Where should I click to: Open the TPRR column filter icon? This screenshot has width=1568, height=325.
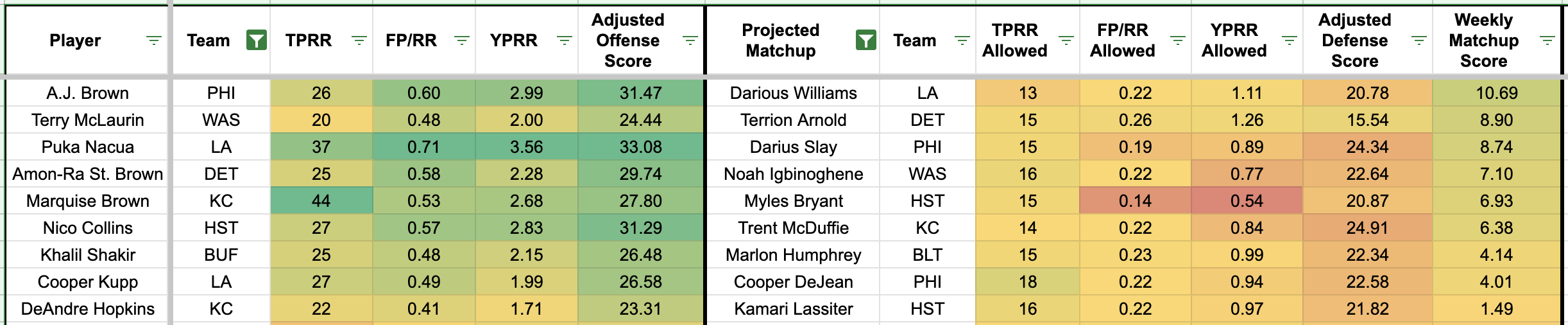359,40
